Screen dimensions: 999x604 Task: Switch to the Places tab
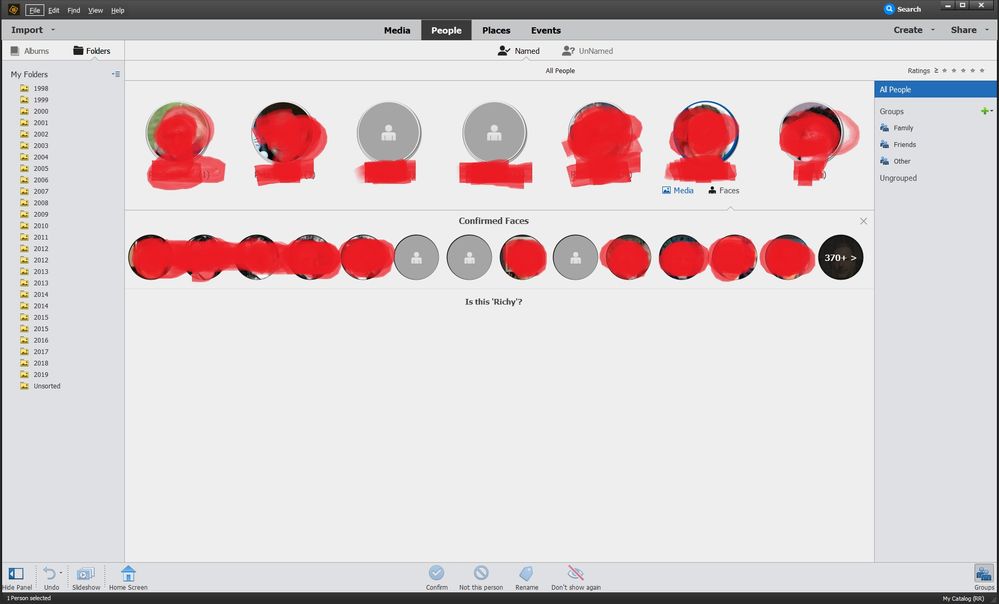pyautogui.click(x=496, y=30)
